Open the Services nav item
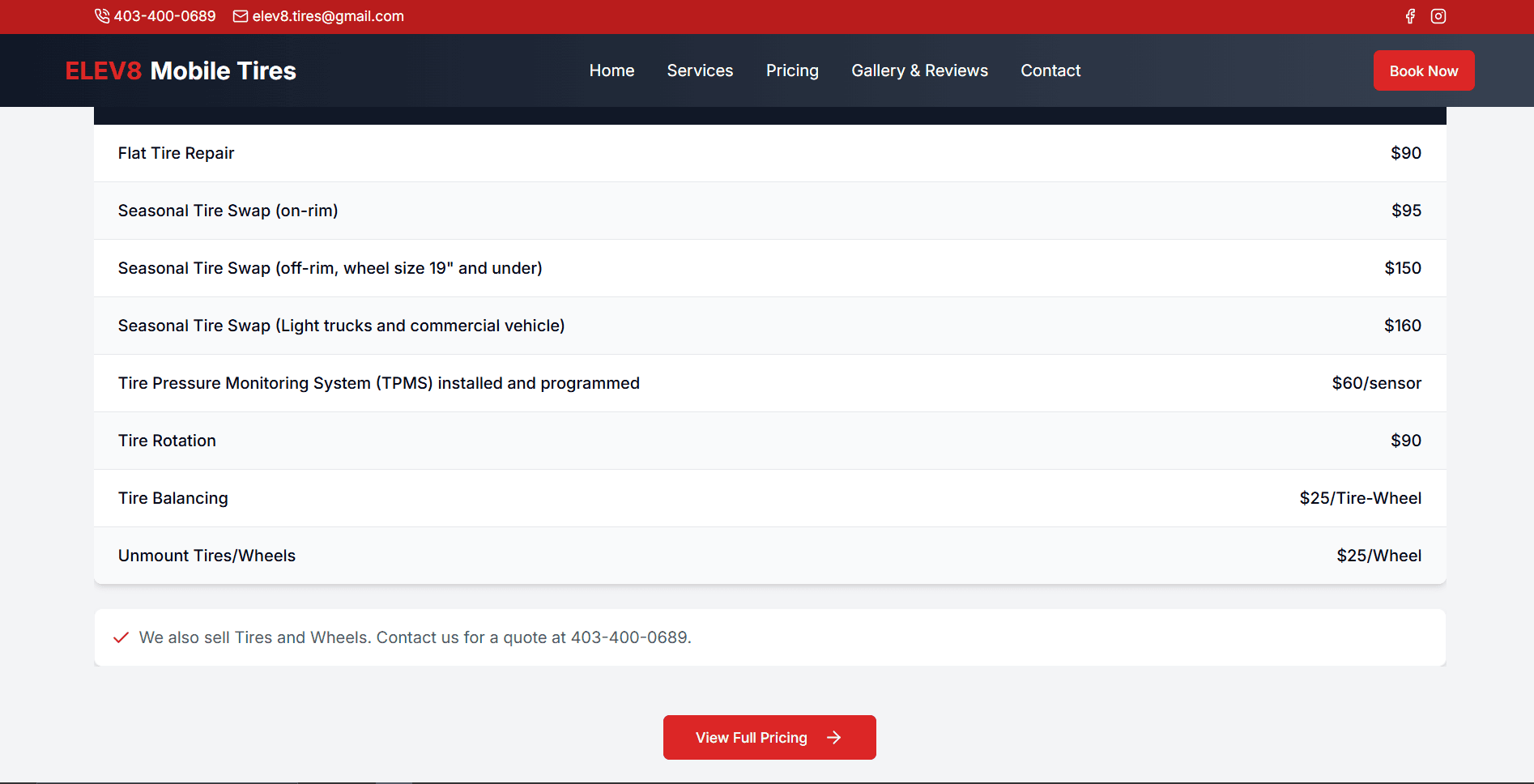The image size is (1534, 784). coord(700,70)
